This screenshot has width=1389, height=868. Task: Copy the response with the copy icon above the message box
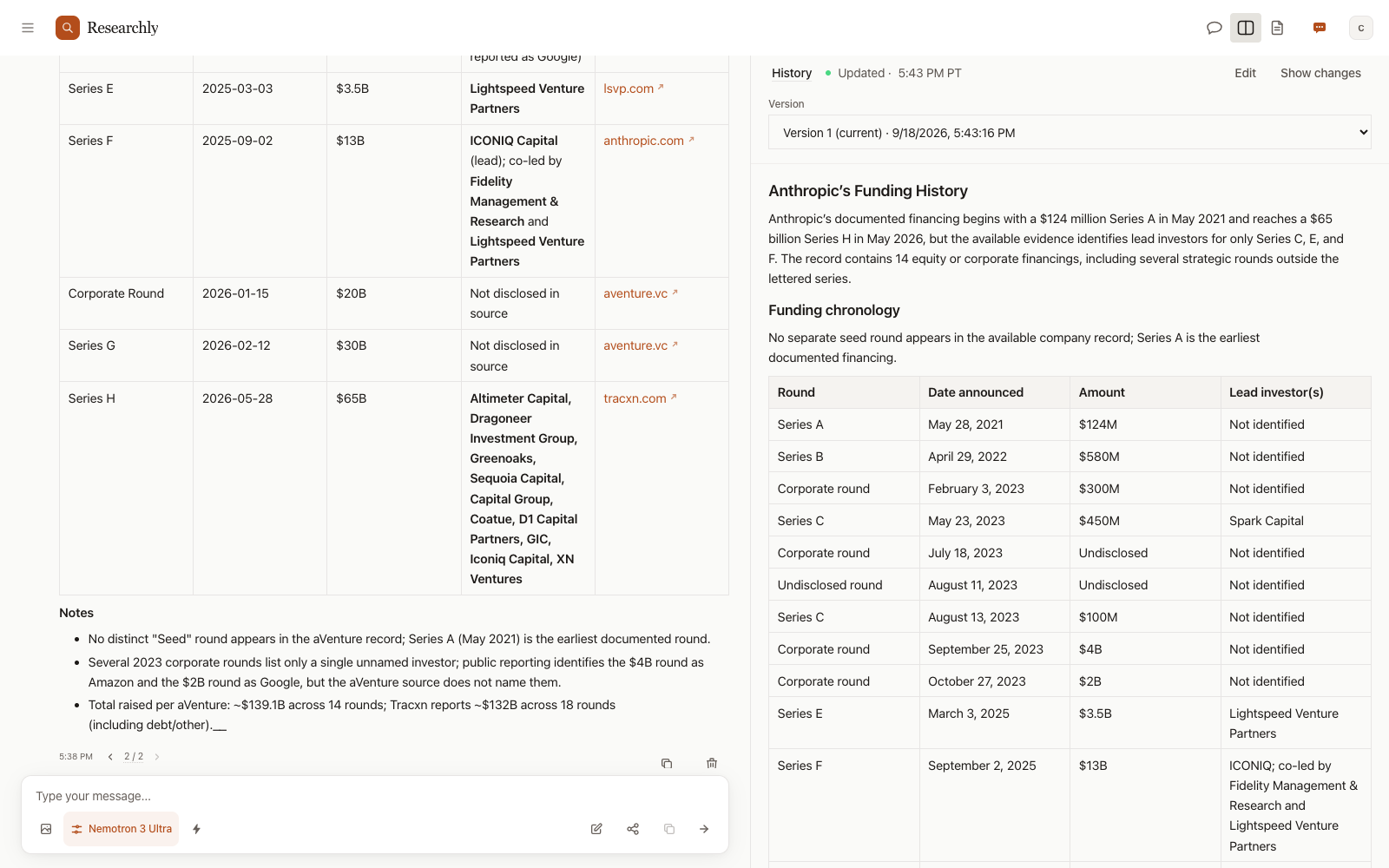point(667,763)
